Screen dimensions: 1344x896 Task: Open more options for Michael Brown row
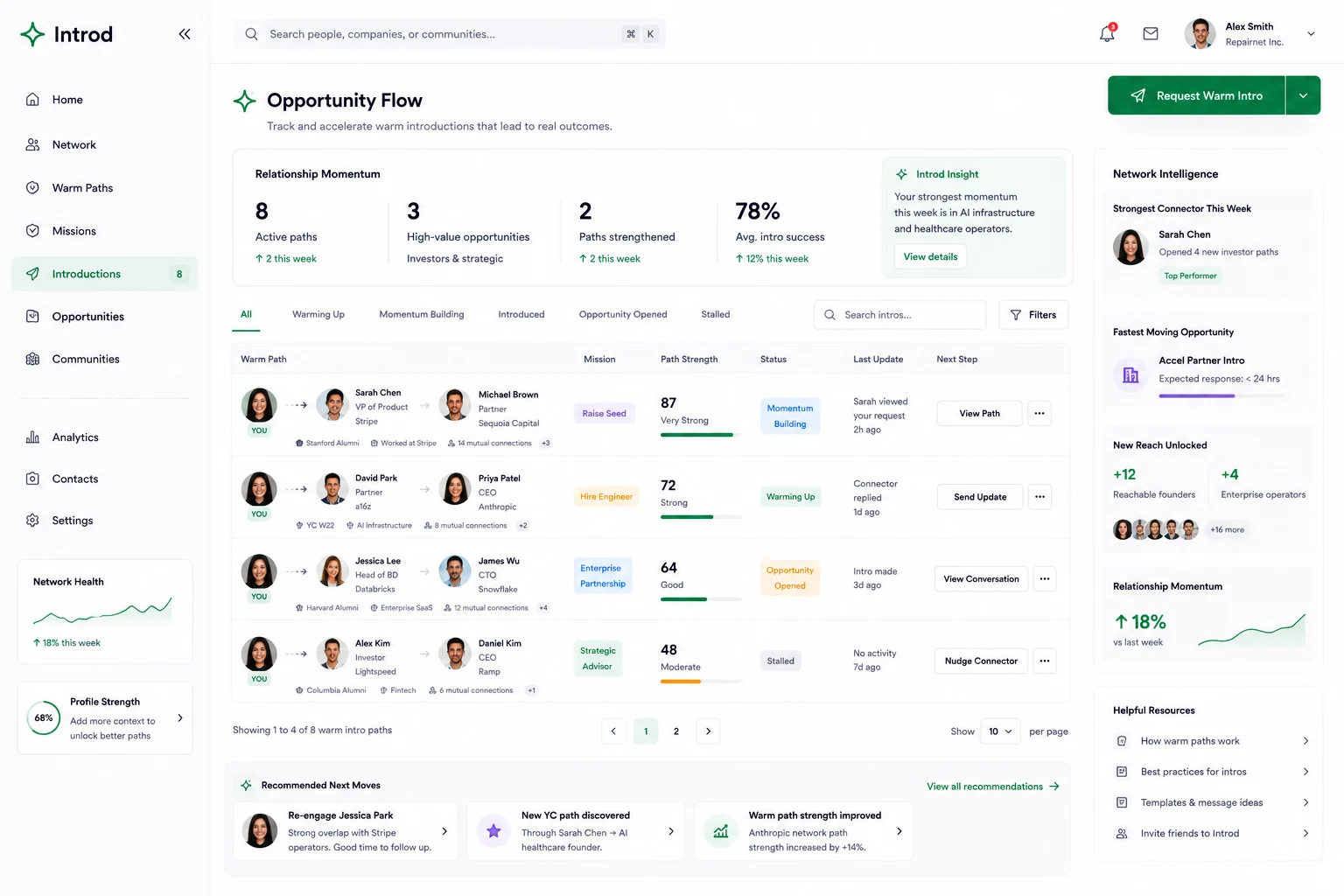coord(1039,413)
